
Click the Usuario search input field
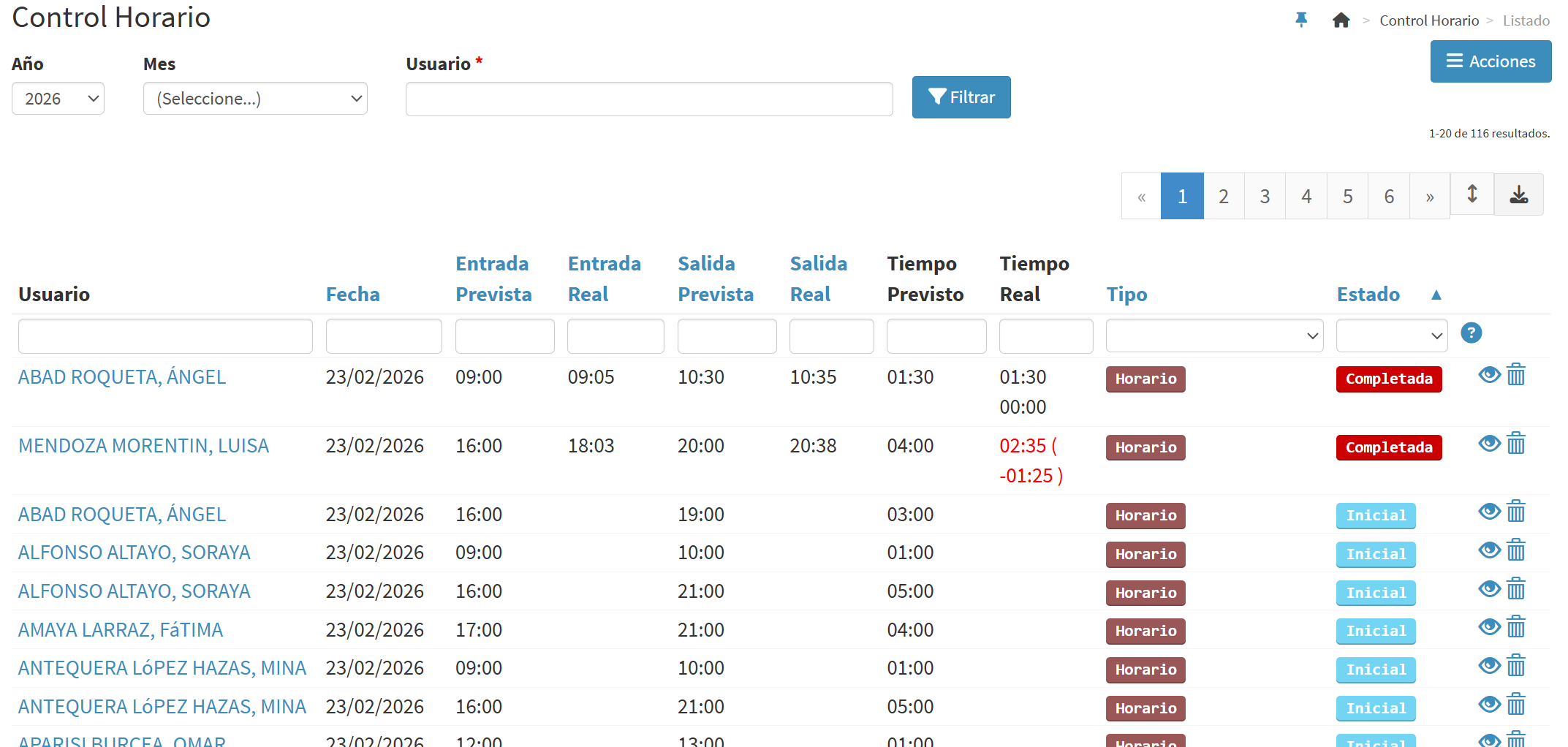coord(648,99)
